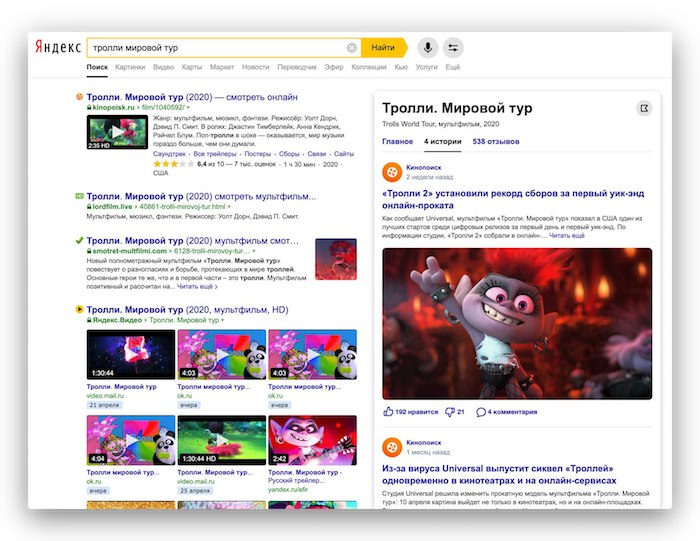This screenshot has width=700, height=541.
Task: Select the 4 истории tab
Action: click(x=442, y=141)
